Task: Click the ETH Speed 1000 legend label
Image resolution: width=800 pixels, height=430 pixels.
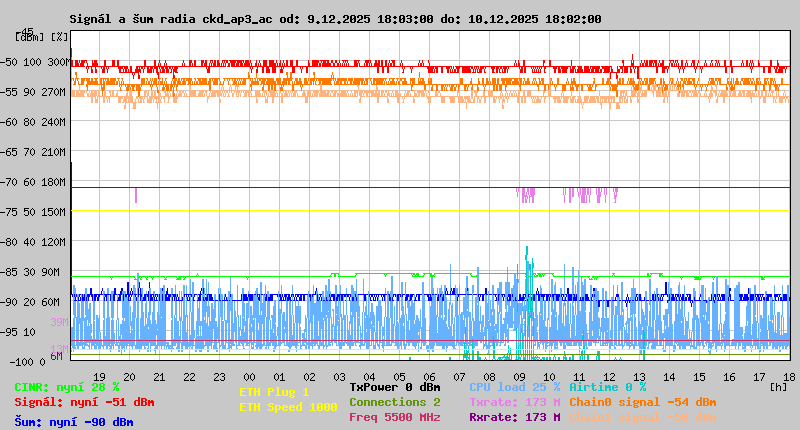Action: pyautogui.click(x=288, y=407)
